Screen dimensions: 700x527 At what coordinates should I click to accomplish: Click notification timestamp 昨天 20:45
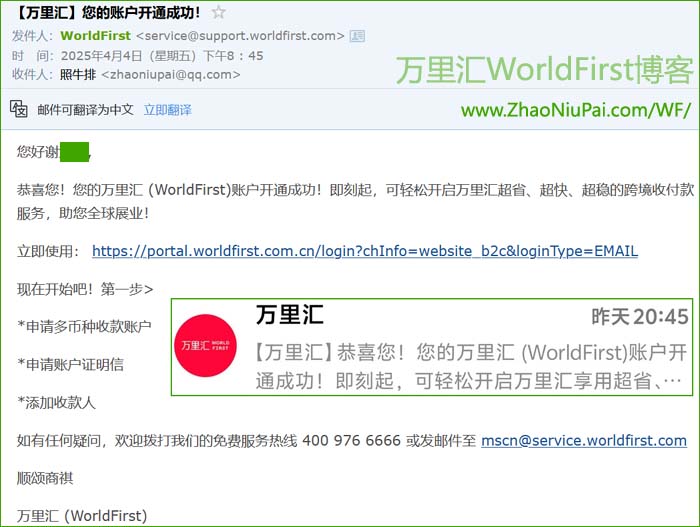click(640, 317)
